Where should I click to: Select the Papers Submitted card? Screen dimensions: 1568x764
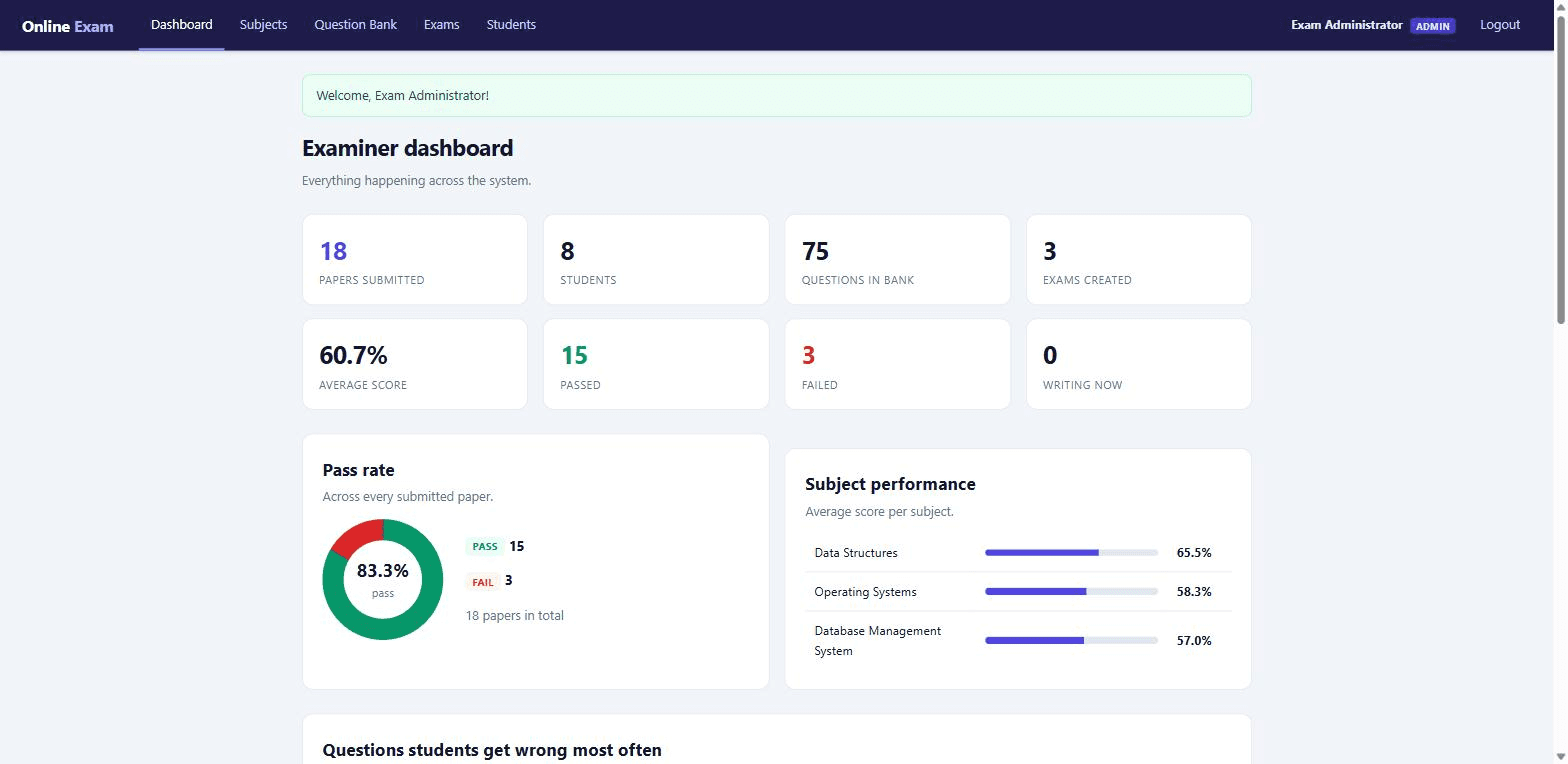click(414, 260)
